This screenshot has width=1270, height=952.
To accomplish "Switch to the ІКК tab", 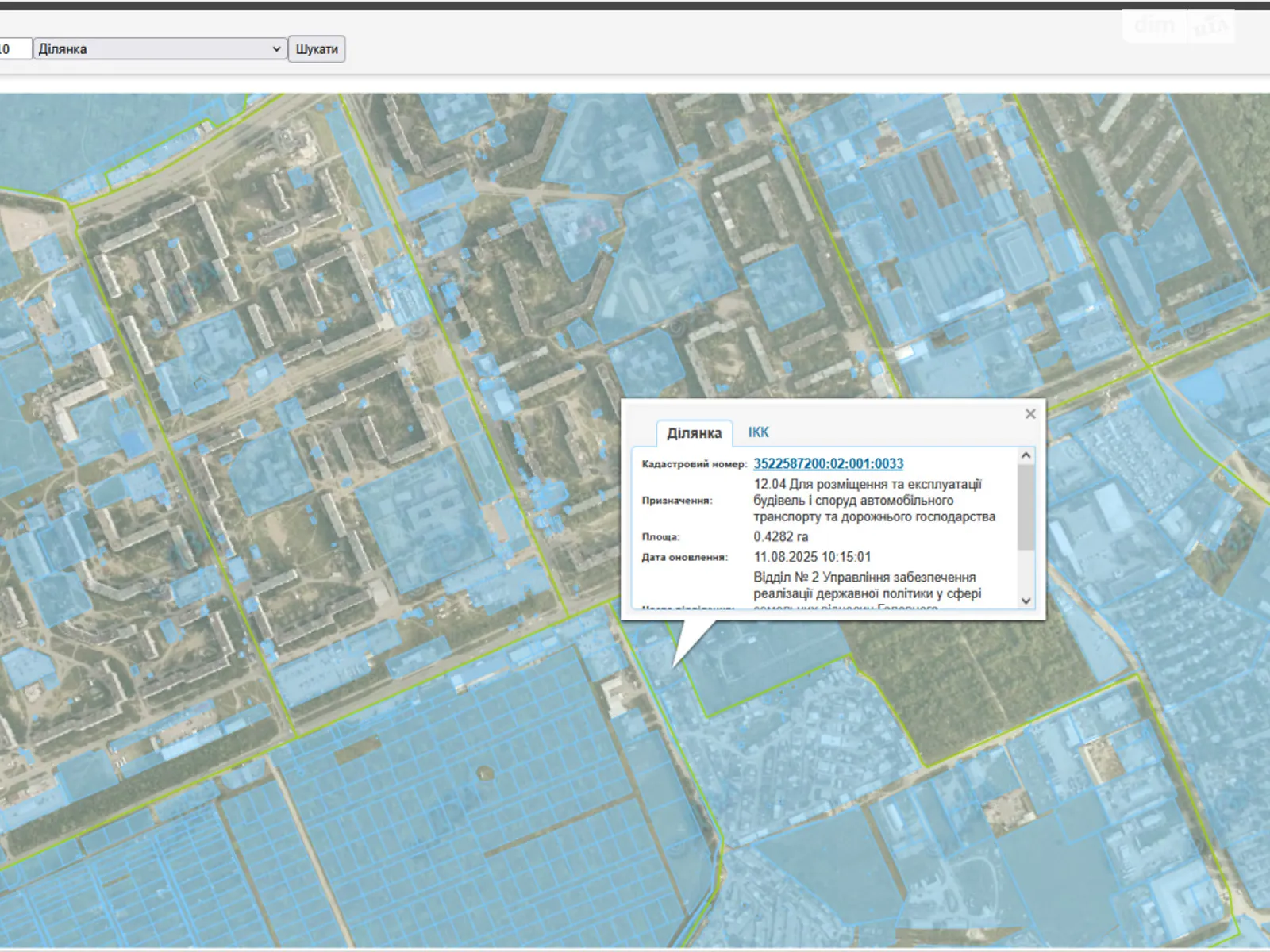I will [758, 432].
